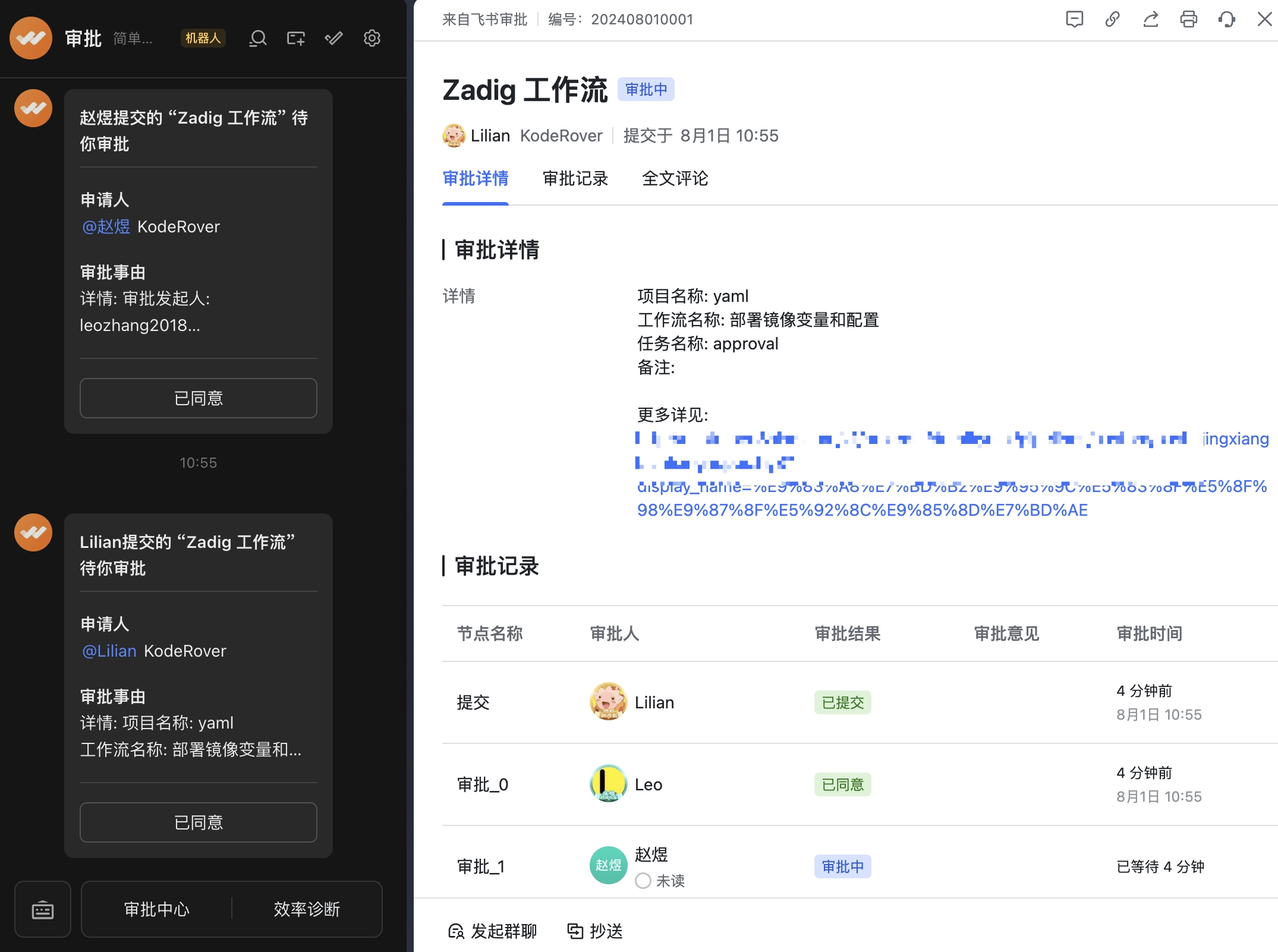Click bot avatar beside Lilian card
Image resolution: width=1278 pixels, height=952 pixels.
coord(33,532)
